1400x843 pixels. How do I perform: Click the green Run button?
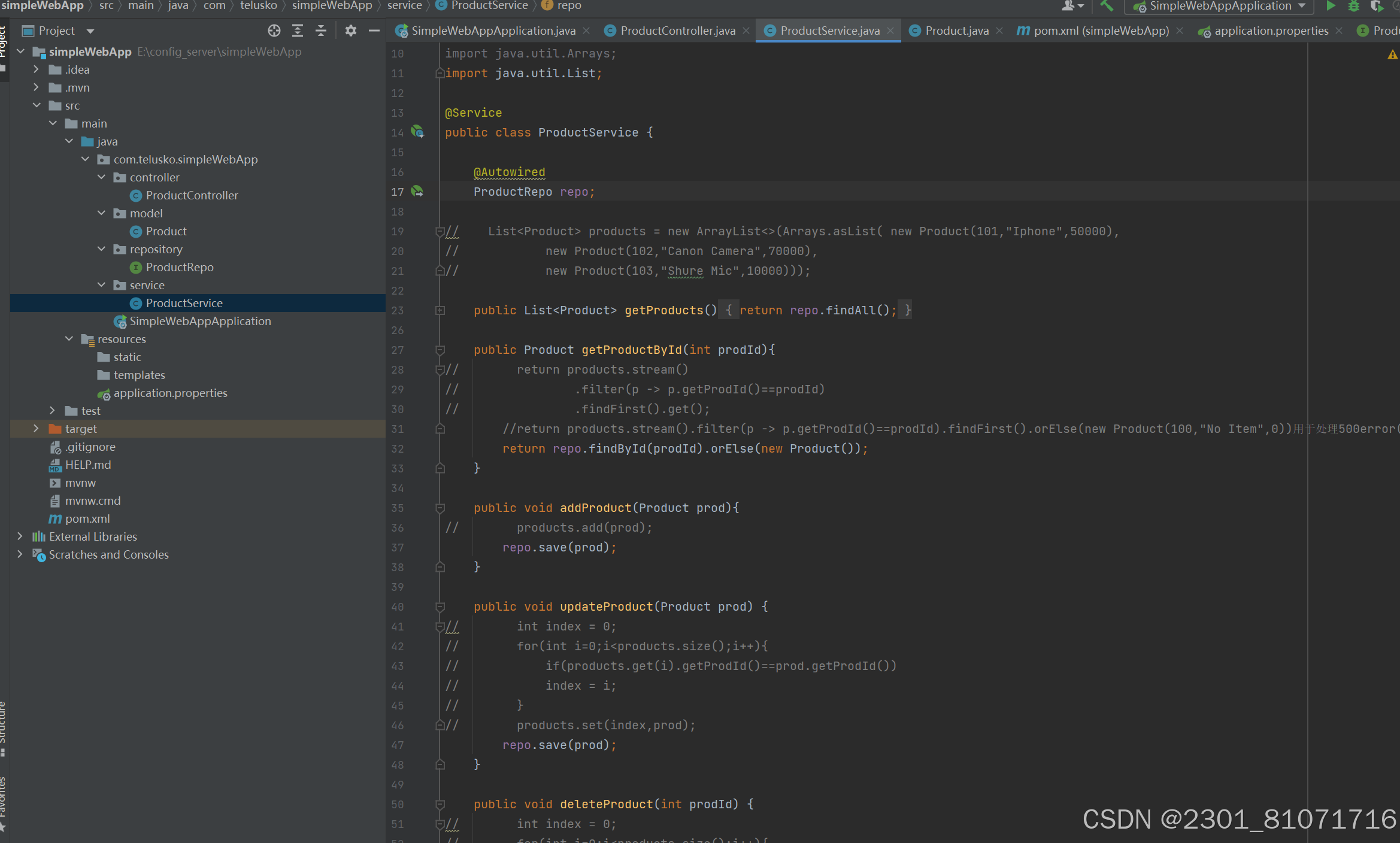point(1331,6)
